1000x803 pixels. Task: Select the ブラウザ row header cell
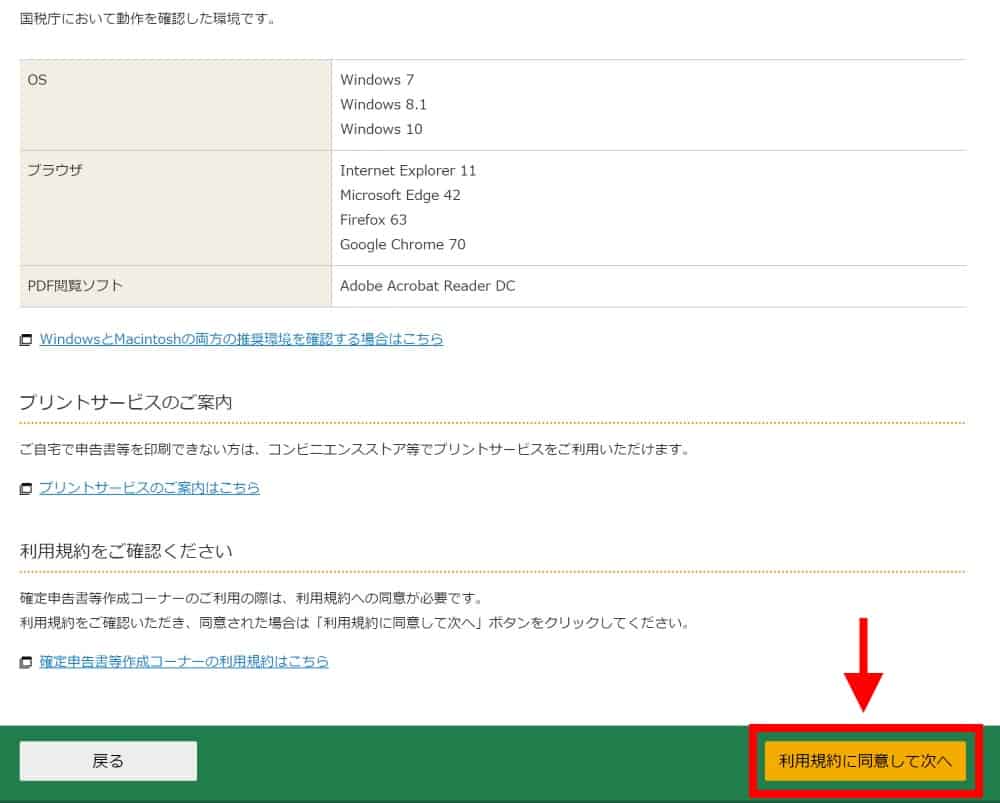pos(175,207)
